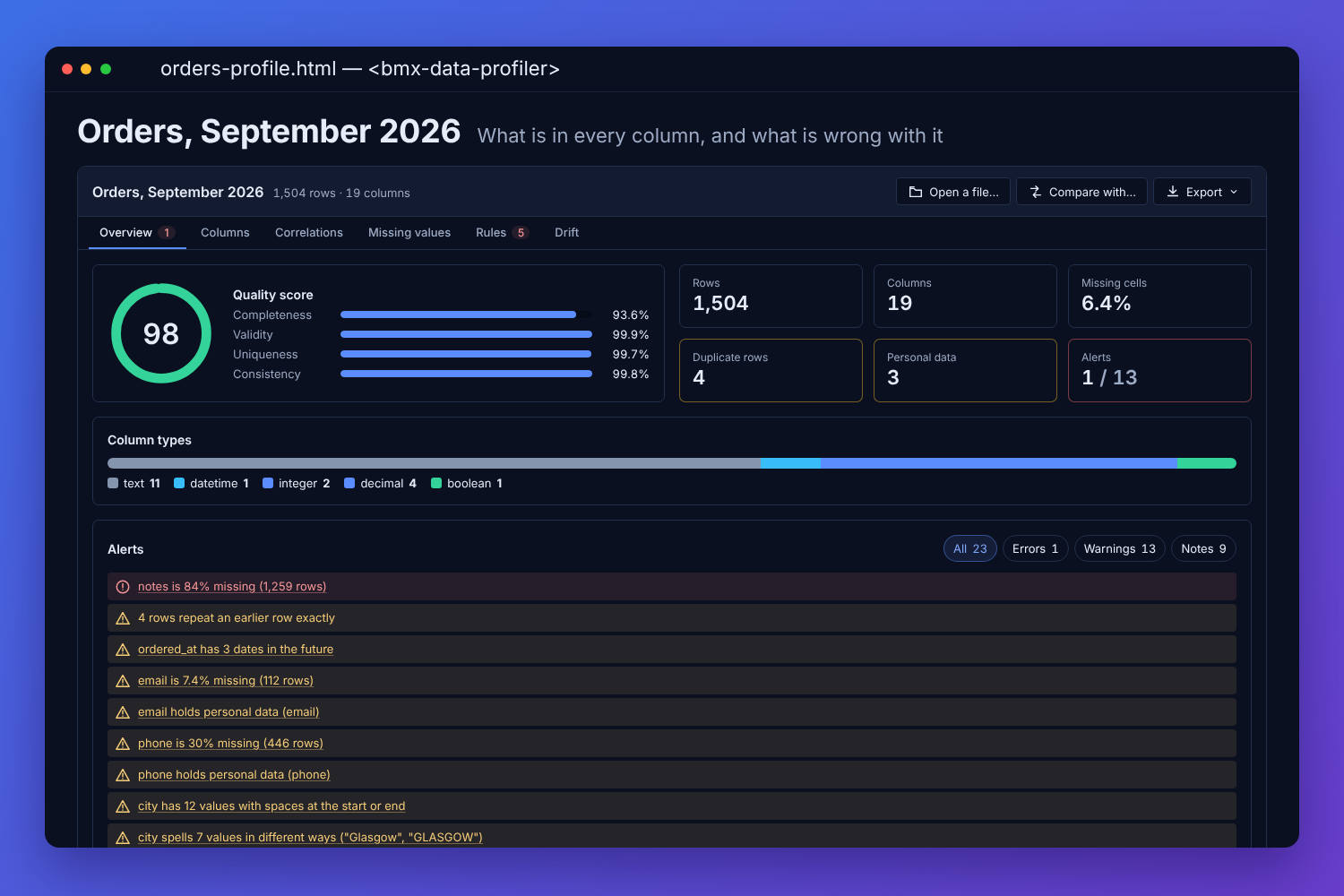Open the Columns tab

[225, 233]
